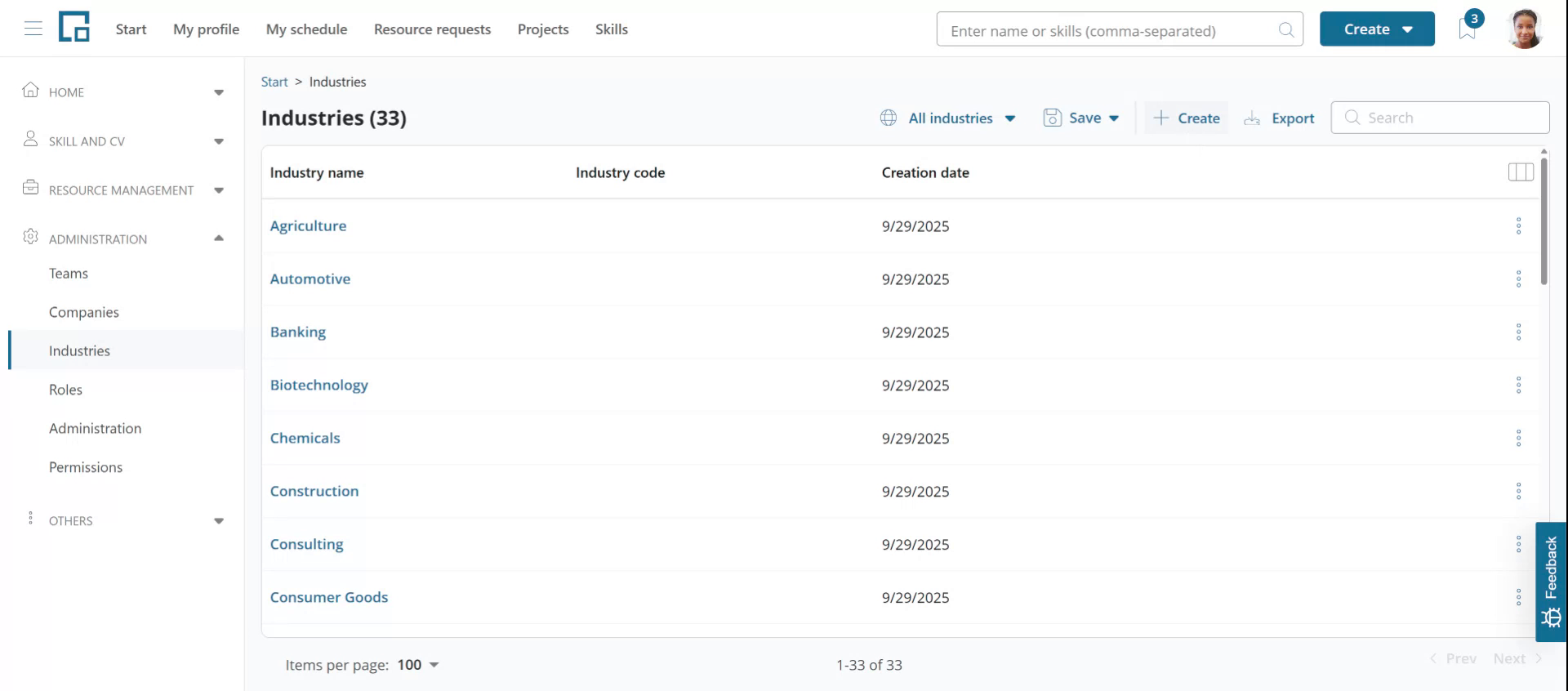1568x691 pixels.
Task: Click the Home house icon in sidebar
Action: click(31, 90)
